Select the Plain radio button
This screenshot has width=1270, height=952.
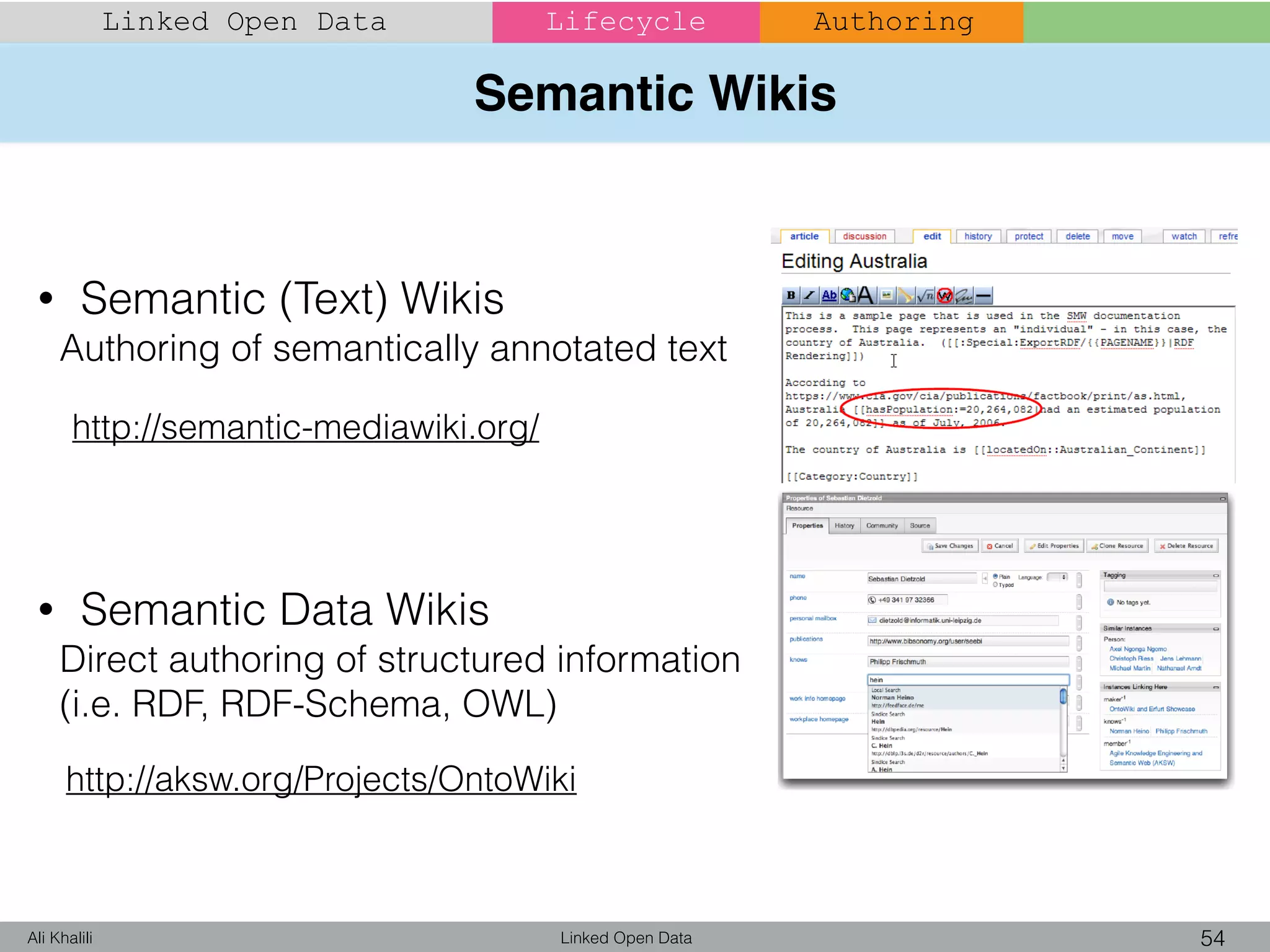click(995, 576)
